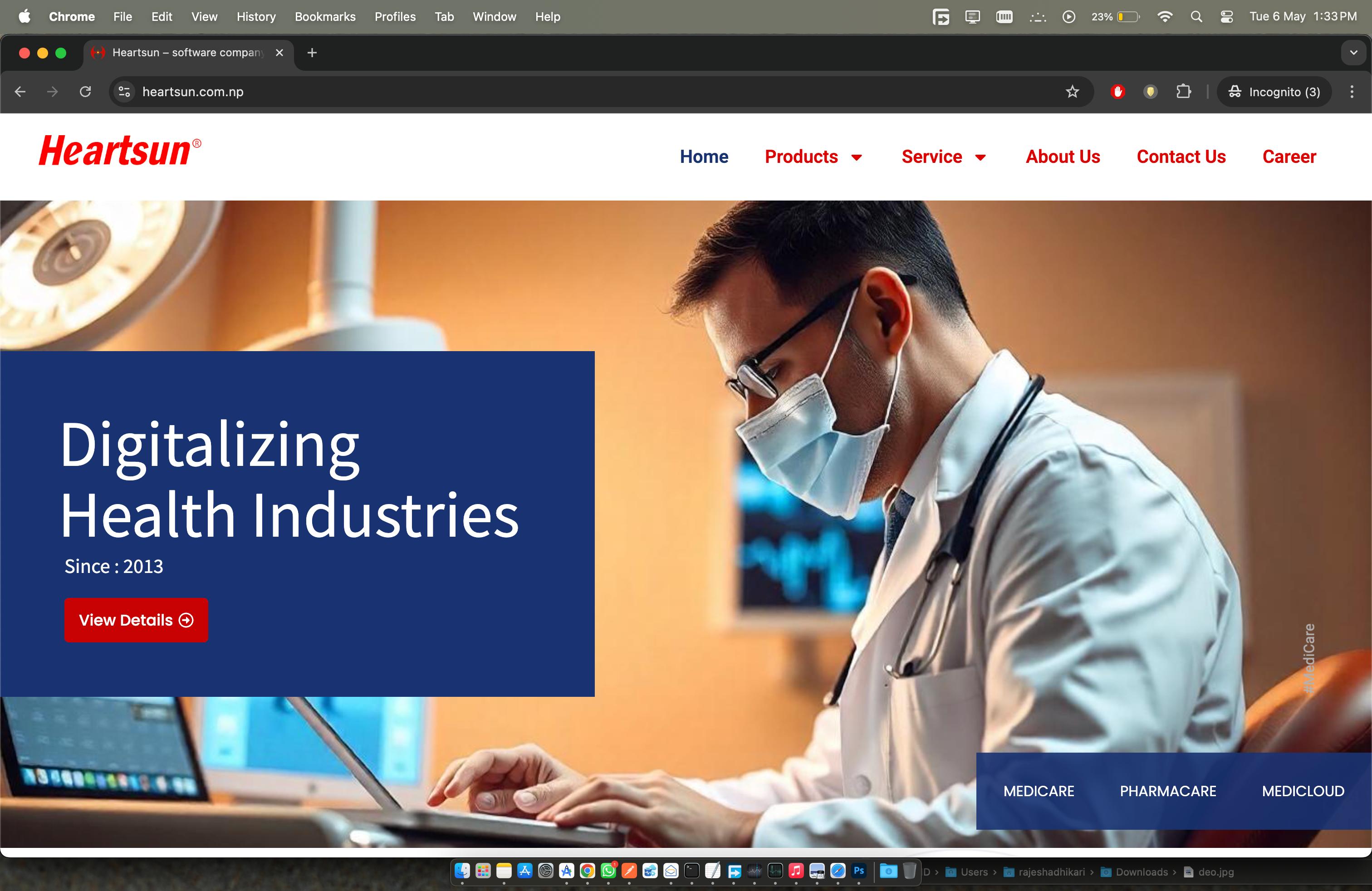Select the MEDICARE slider tab

pos(1038,791)
